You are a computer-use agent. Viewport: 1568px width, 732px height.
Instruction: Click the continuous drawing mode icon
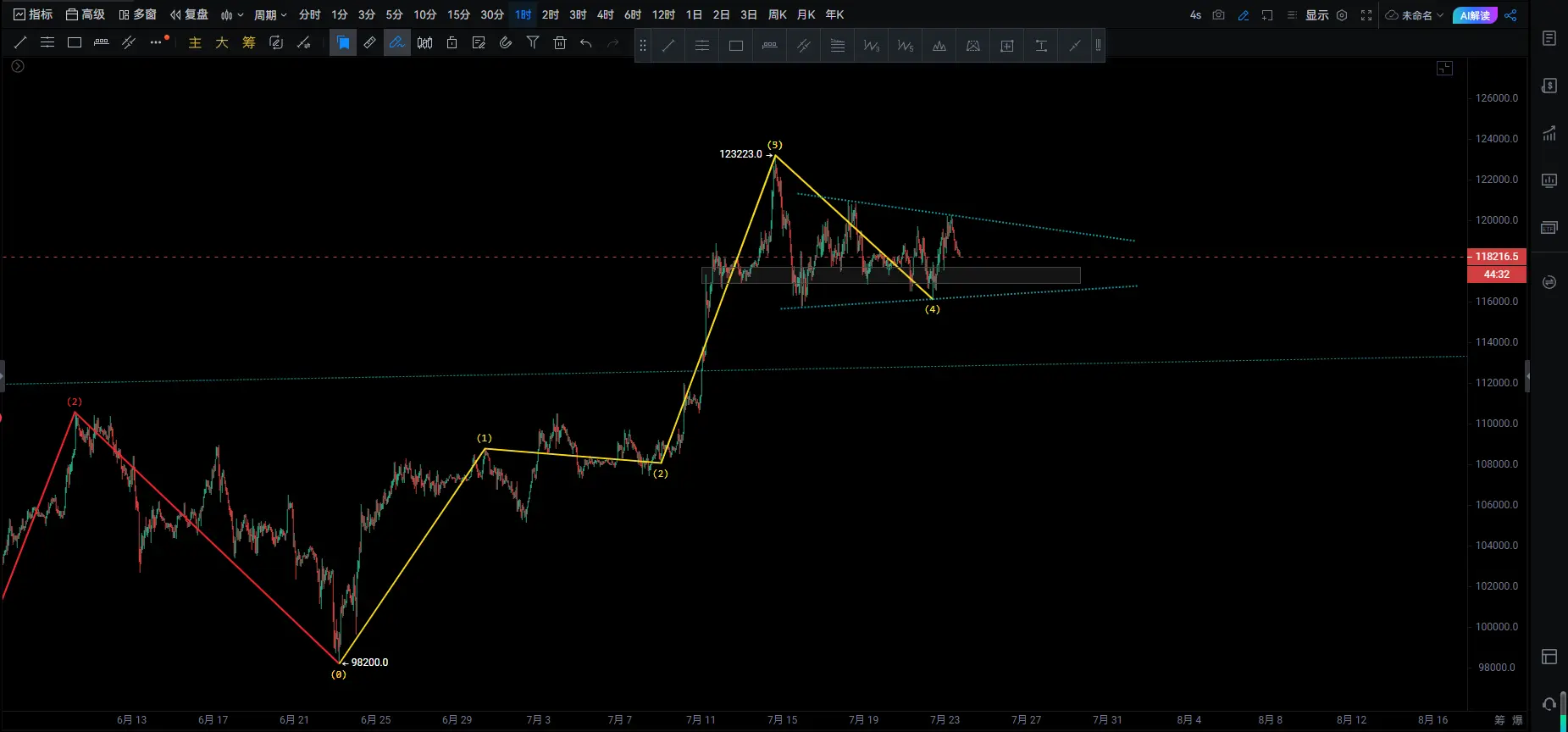[x=276, y=42]
